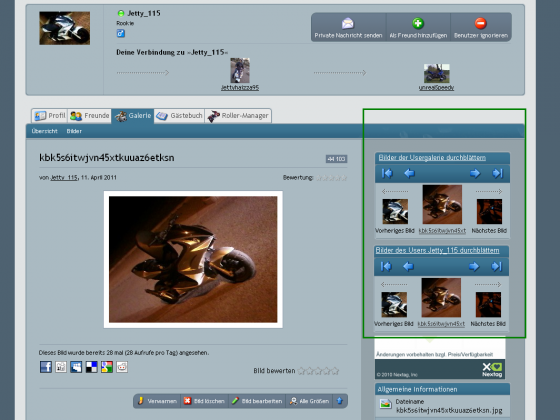The image size is (560, 420).
Task: Click the male gender icon under Rookie
Action: click(x=121, y=34)
